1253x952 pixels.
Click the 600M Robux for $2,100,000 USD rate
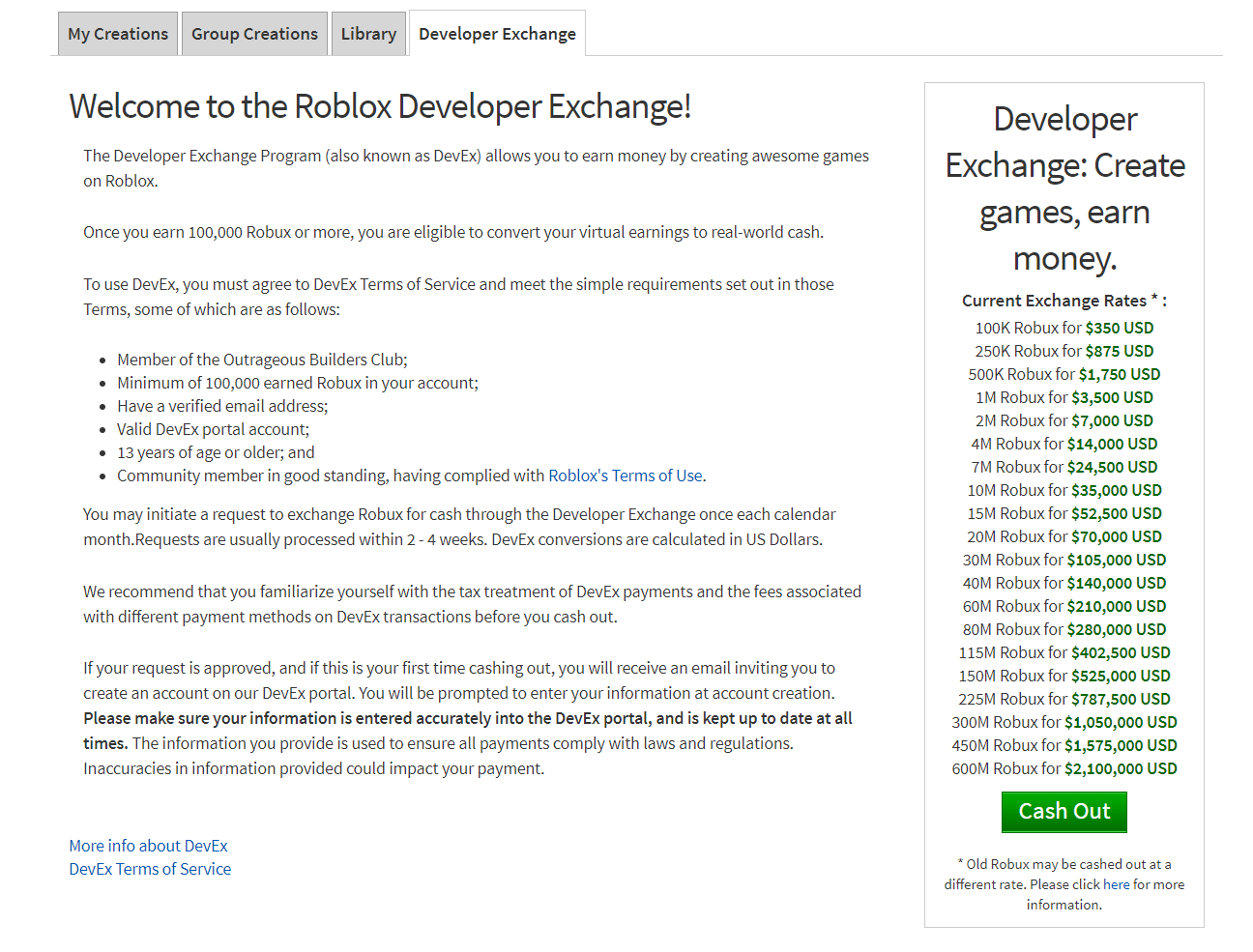(1064, 768)
